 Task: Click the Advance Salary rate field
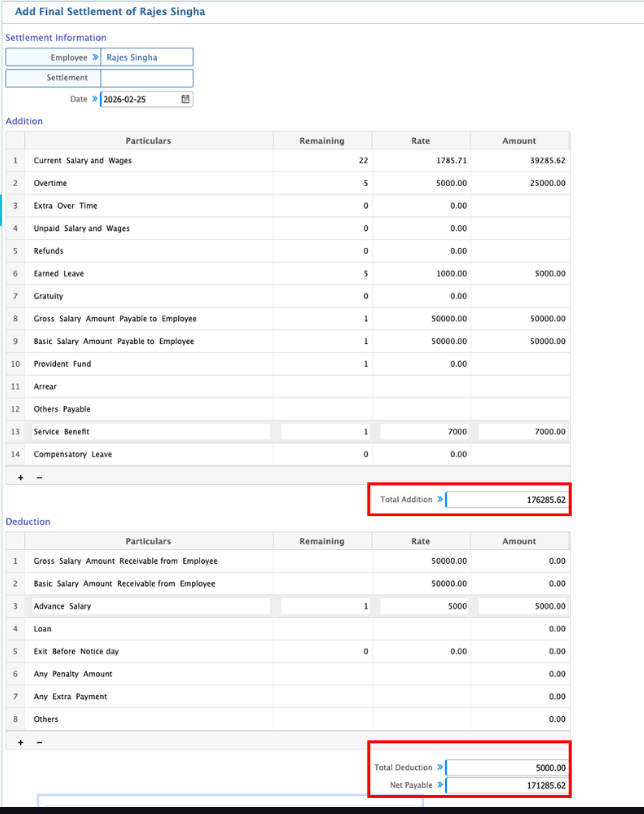coord(424,606)
